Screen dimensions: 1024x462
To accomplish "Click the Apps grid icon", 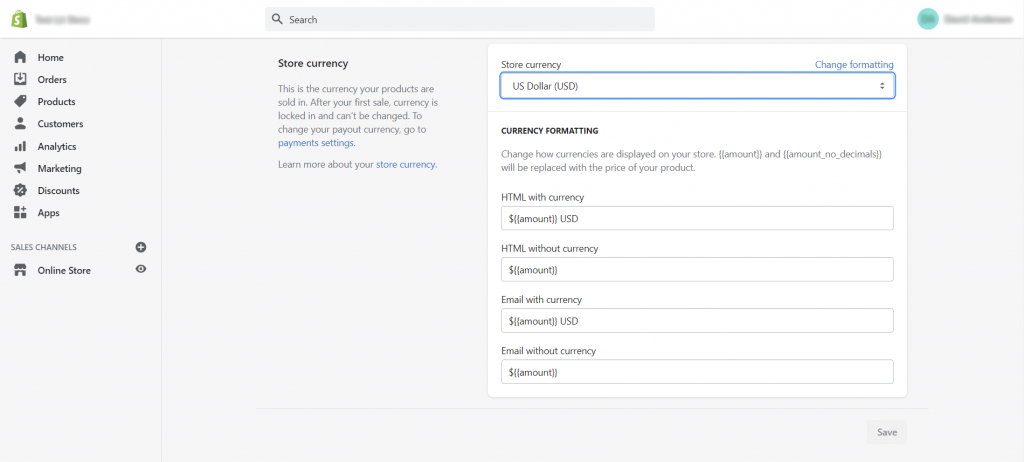I will pos(20,212).
